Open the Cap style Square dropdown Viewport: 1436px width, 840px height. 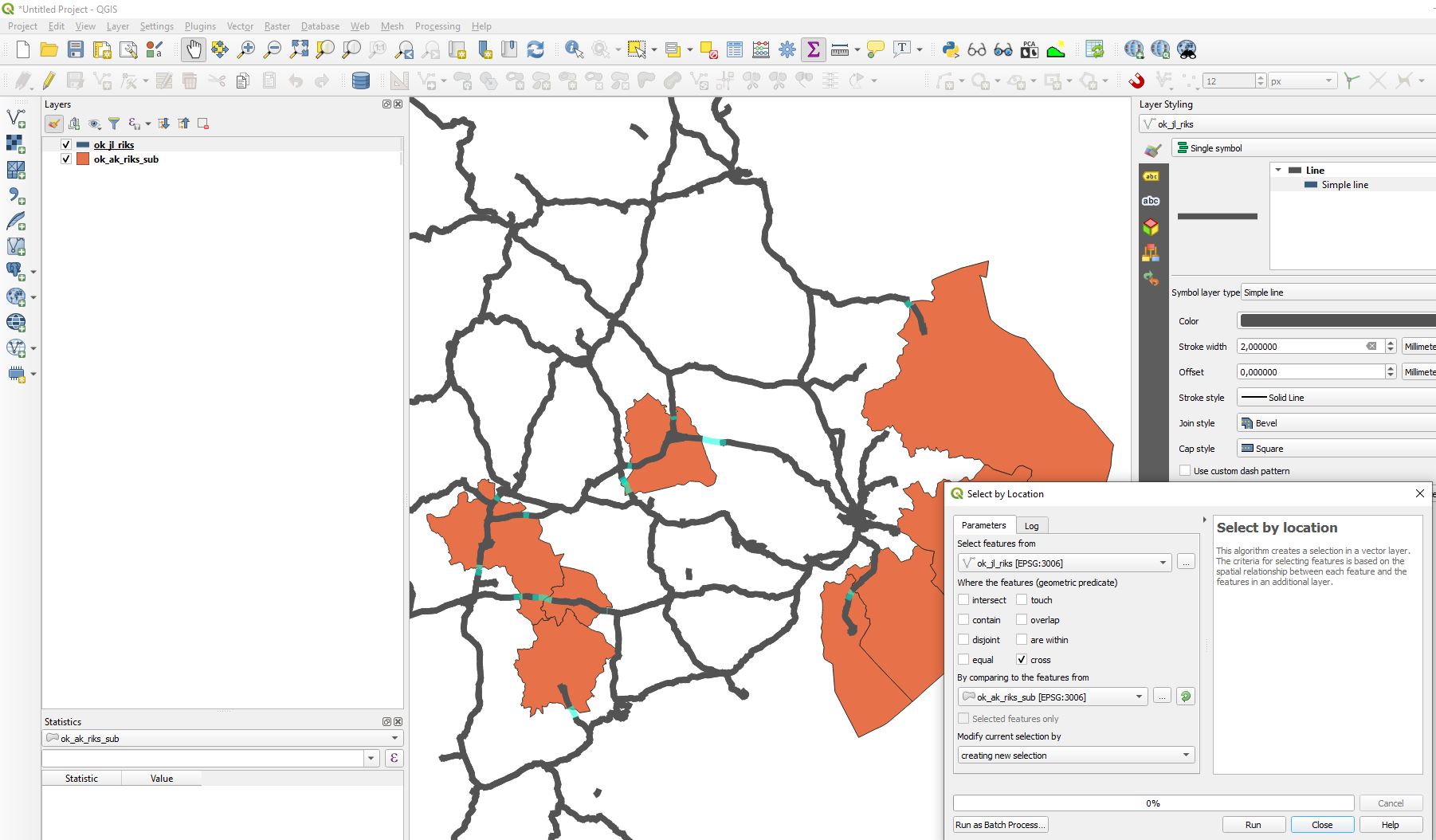(1336, 449)
